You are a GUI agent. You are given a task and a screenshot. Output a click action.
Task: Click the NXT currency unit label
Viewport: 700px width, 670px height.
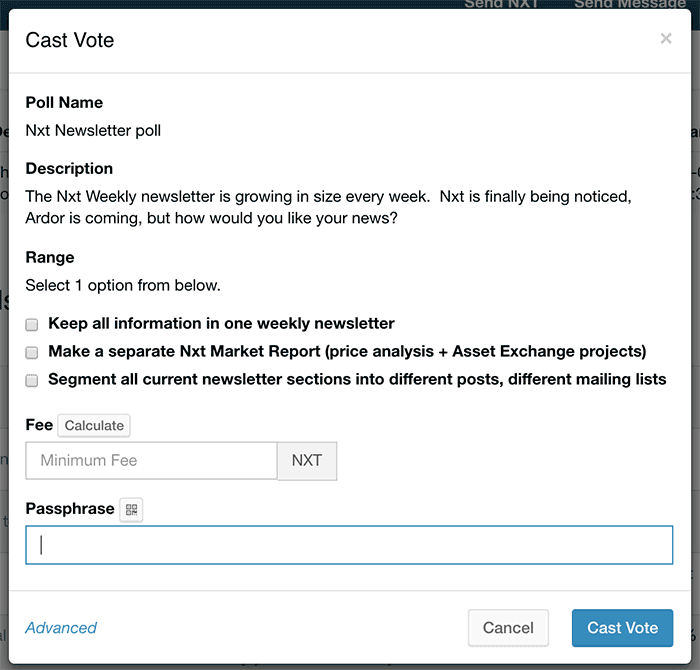click(307, 461)
